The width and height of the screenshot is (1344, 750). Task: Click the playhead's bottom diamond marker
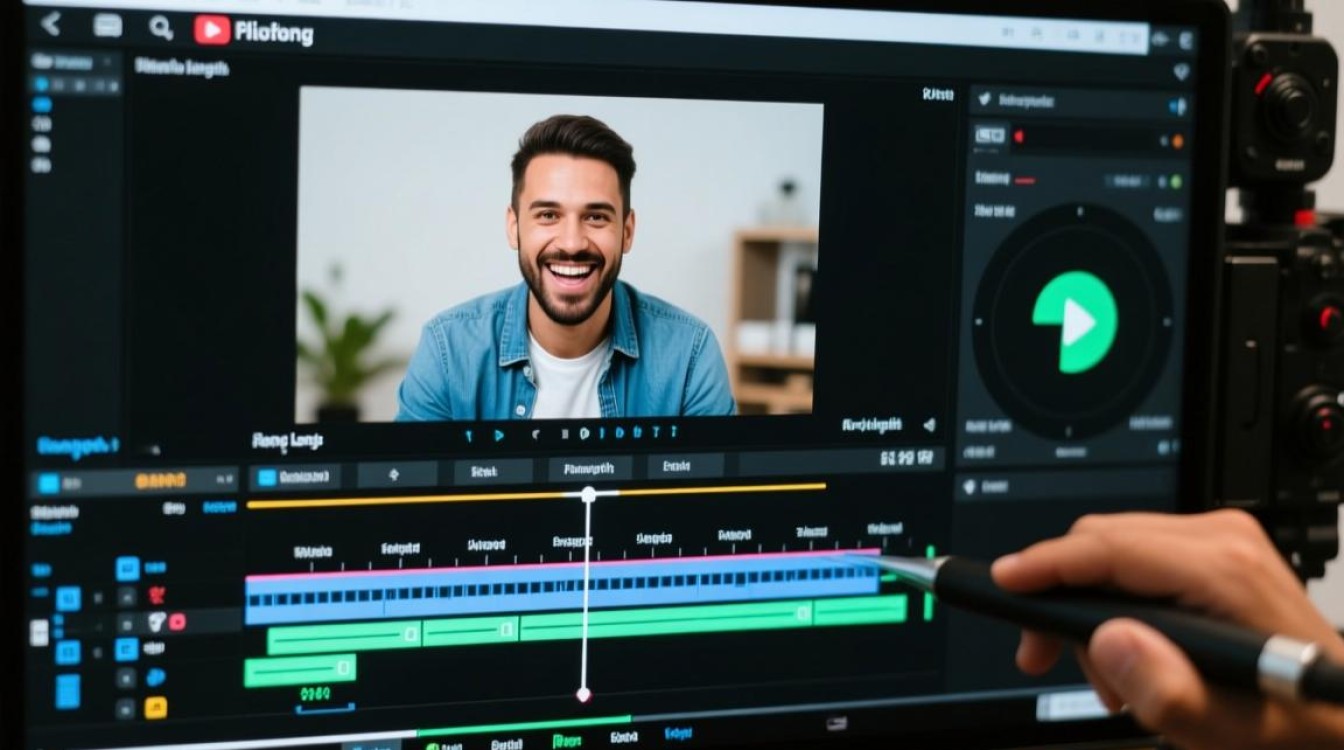[x=583, y=694]
